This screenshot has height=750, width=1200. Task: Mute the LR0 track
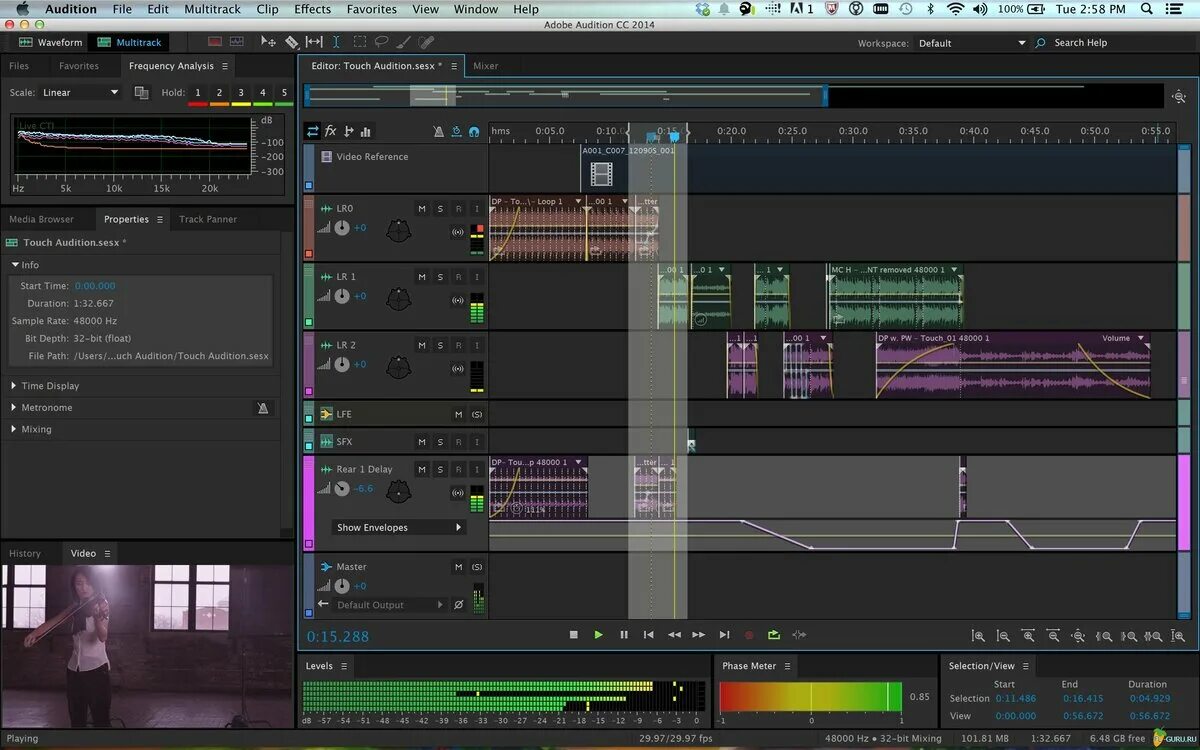pos(422,208)
